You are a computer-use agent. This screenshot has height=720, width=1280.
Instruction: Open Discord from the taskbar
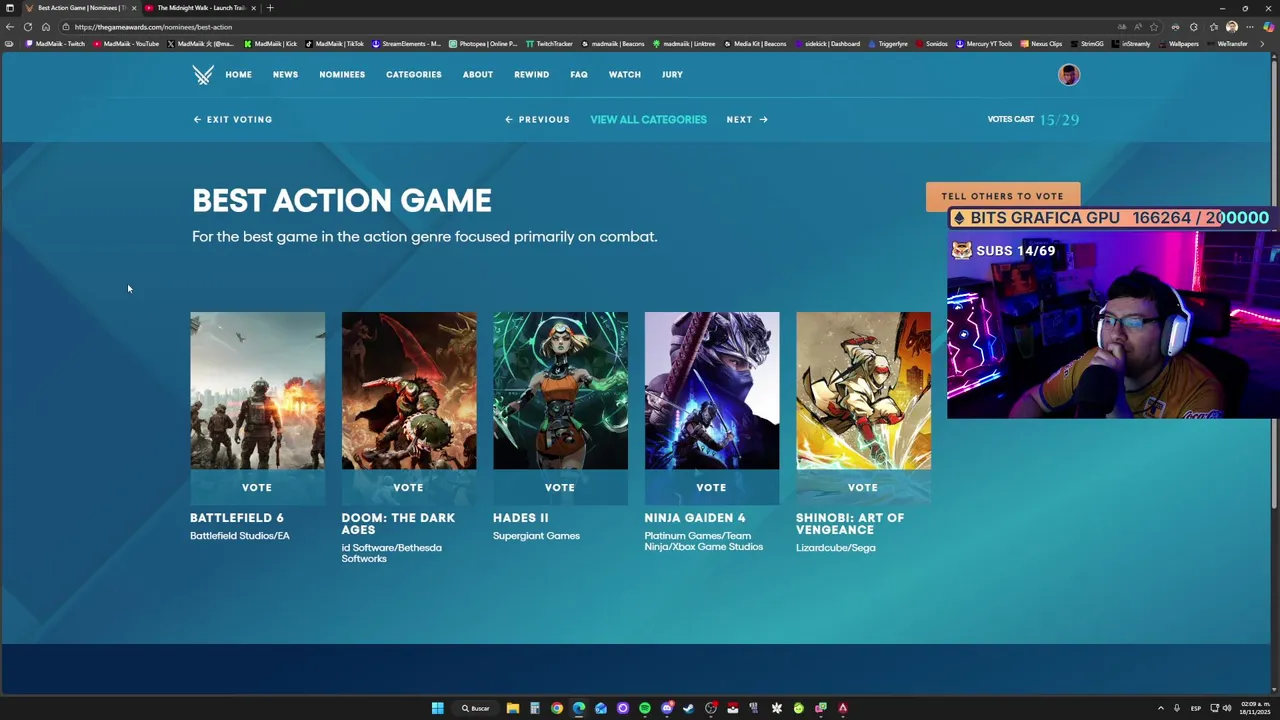point(667,708)
